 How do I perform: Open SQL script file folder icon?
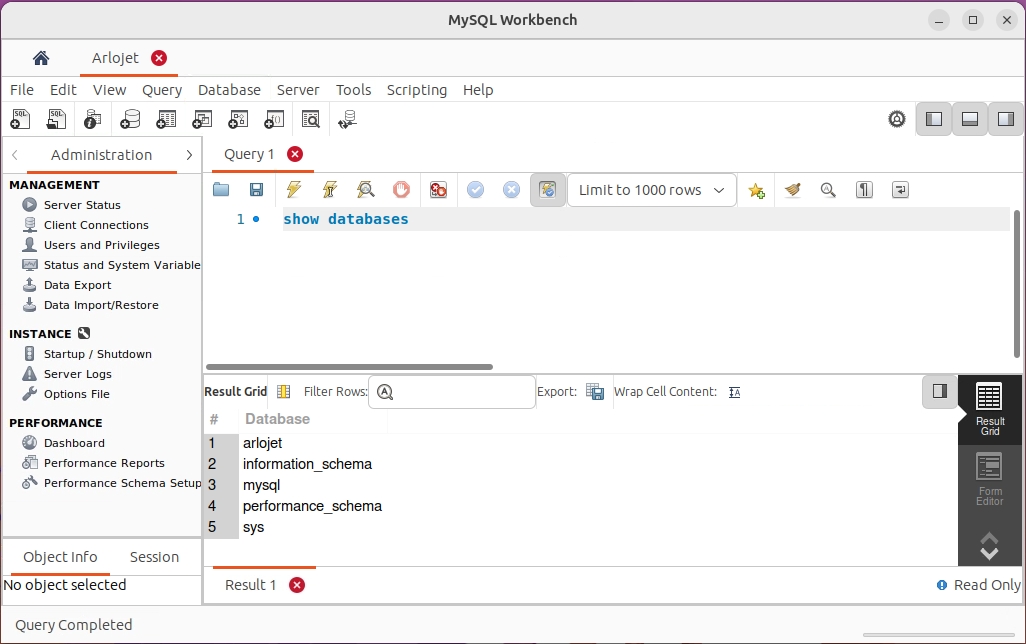click(221, 190)
